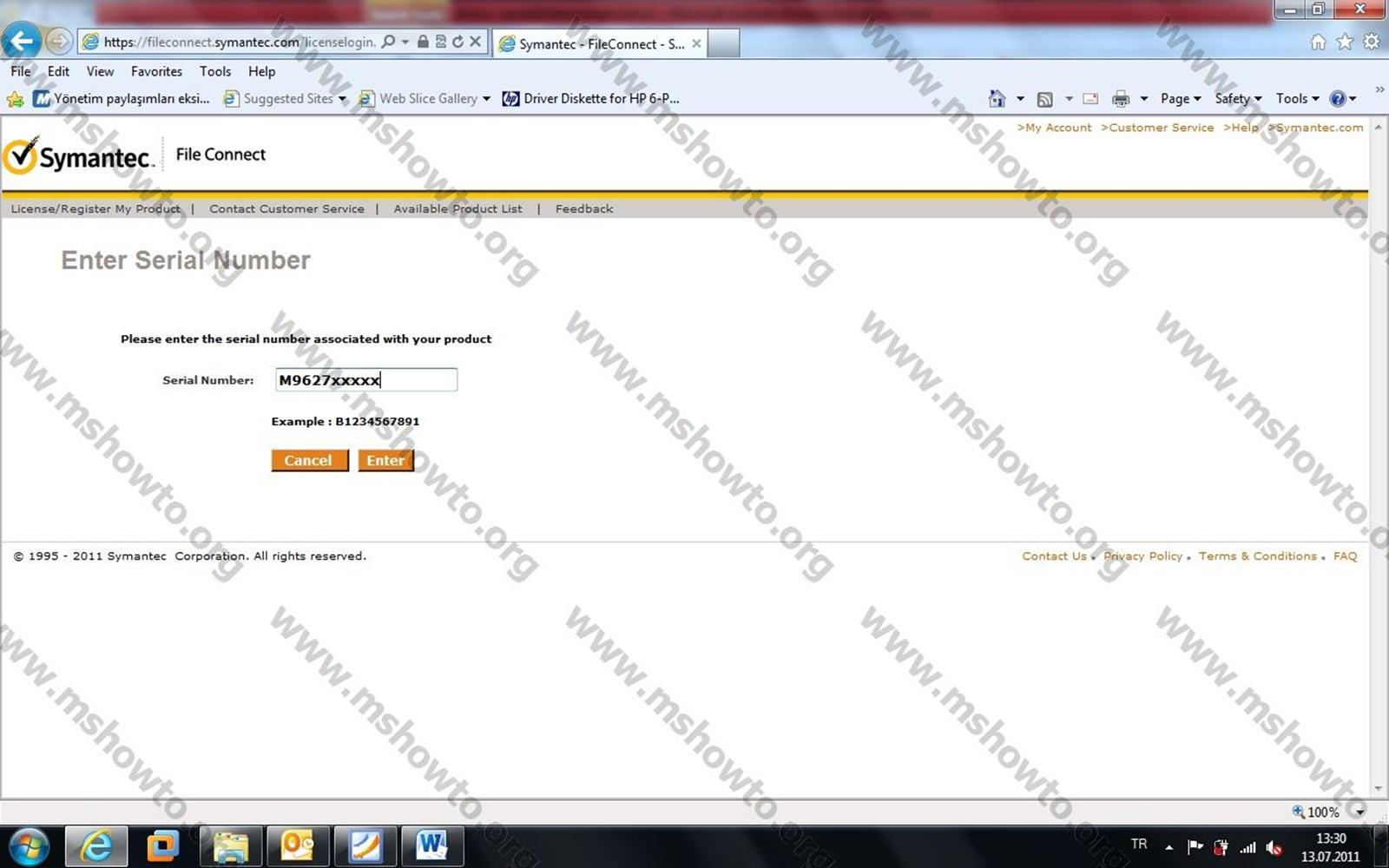Close the Symantec FileConnect tab
The width and height of the screenshot is (1389, 868).
(x=696, y=43)
